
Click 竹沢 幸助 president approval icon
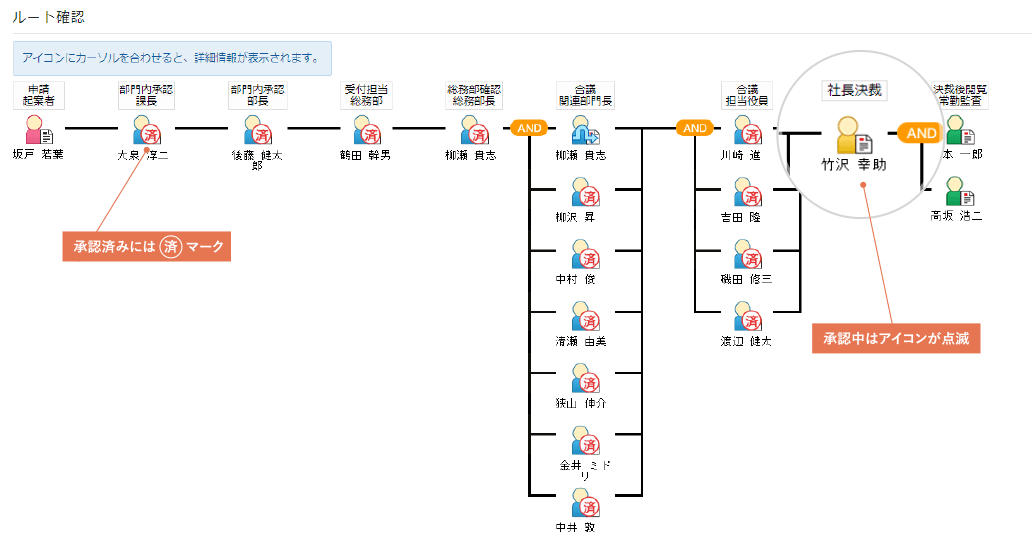(x=854, y=136)
